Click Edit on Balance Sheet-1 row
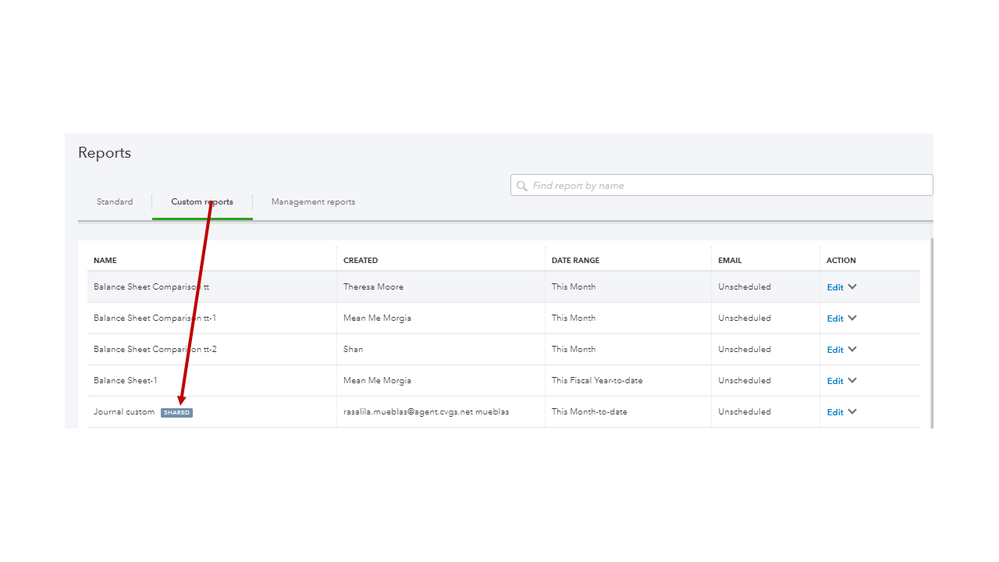This screenshot has height=562, width=999. [x=835, y=381]
